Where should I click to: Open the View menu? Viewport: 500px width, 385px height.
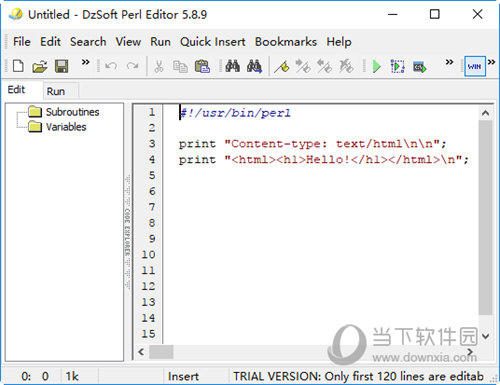(x=128, y=42)
